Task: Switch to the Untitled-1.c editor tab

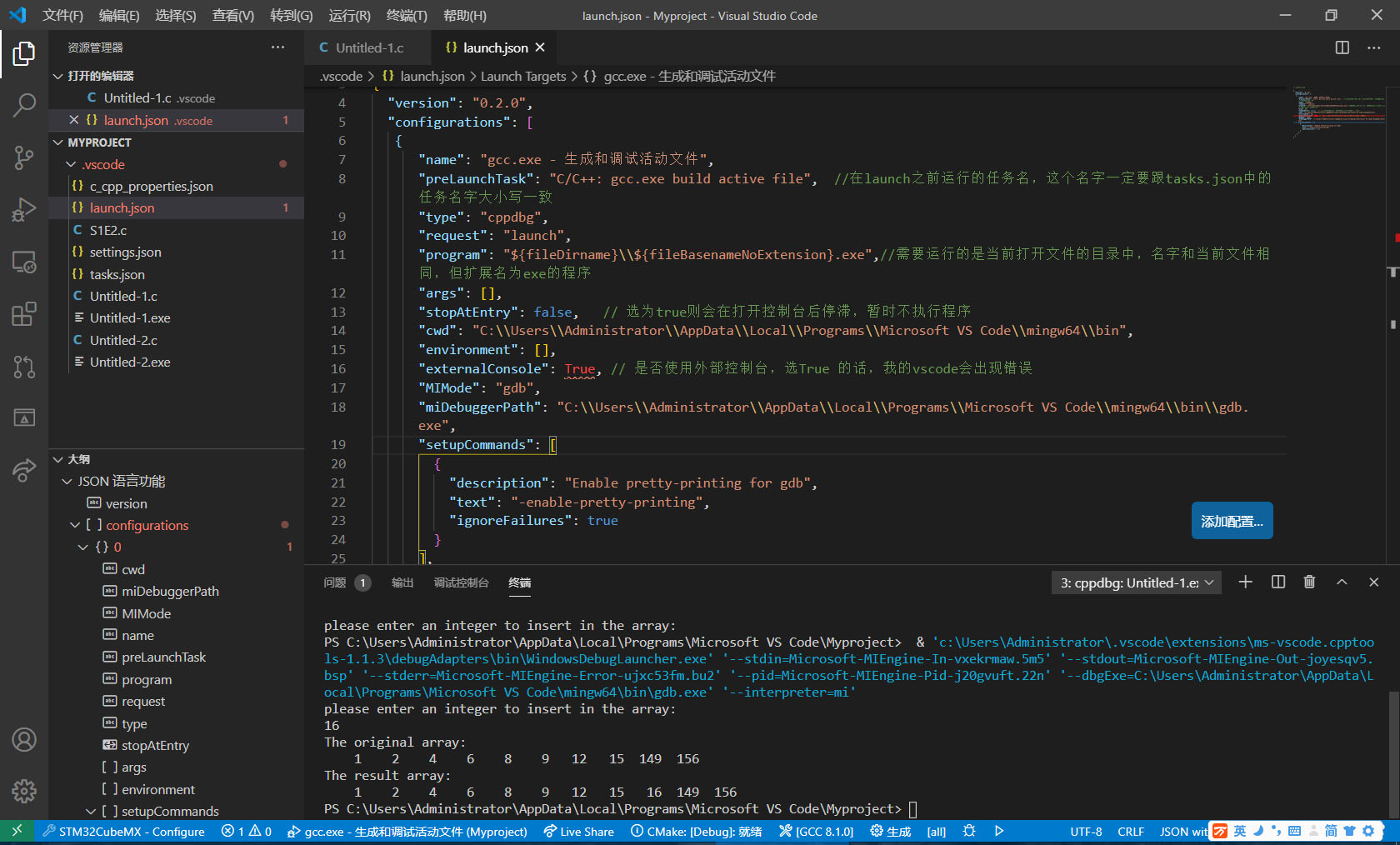Action: coord(367,47)
